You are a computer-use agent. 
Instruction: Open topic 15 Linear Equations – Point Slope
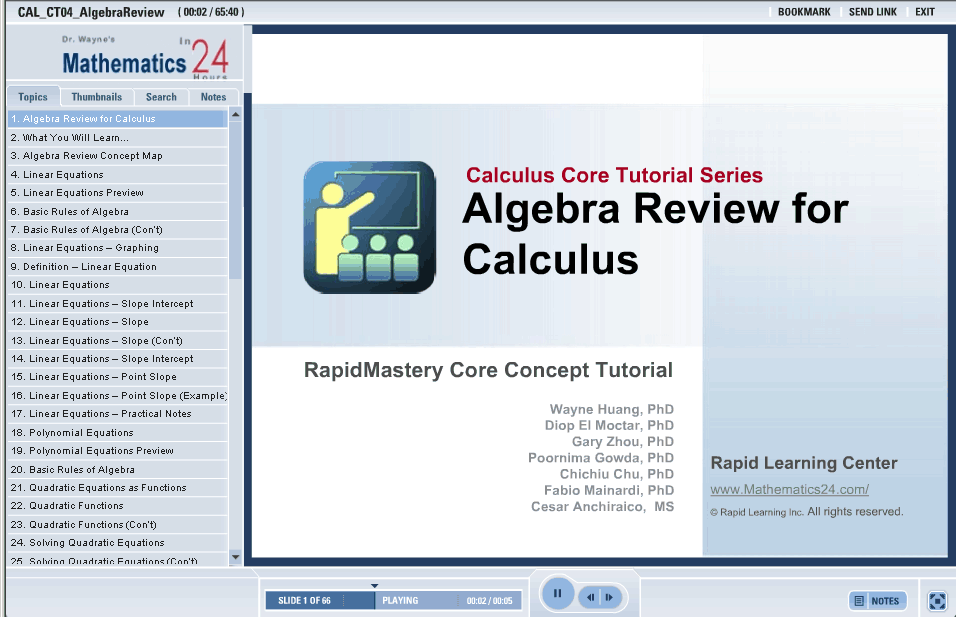118,377
